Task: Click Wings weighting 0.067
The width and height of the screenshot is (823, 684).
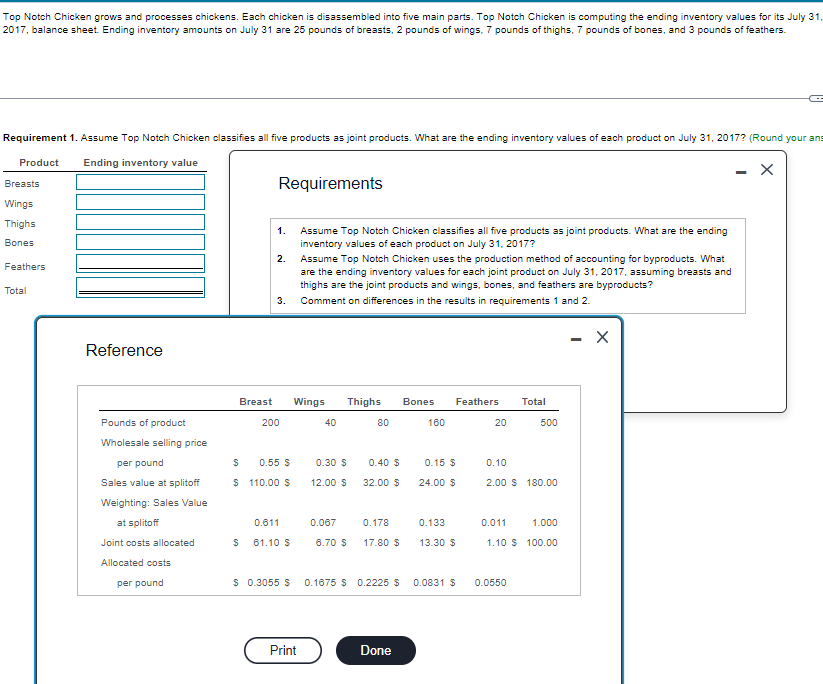Action: [323, 522]
